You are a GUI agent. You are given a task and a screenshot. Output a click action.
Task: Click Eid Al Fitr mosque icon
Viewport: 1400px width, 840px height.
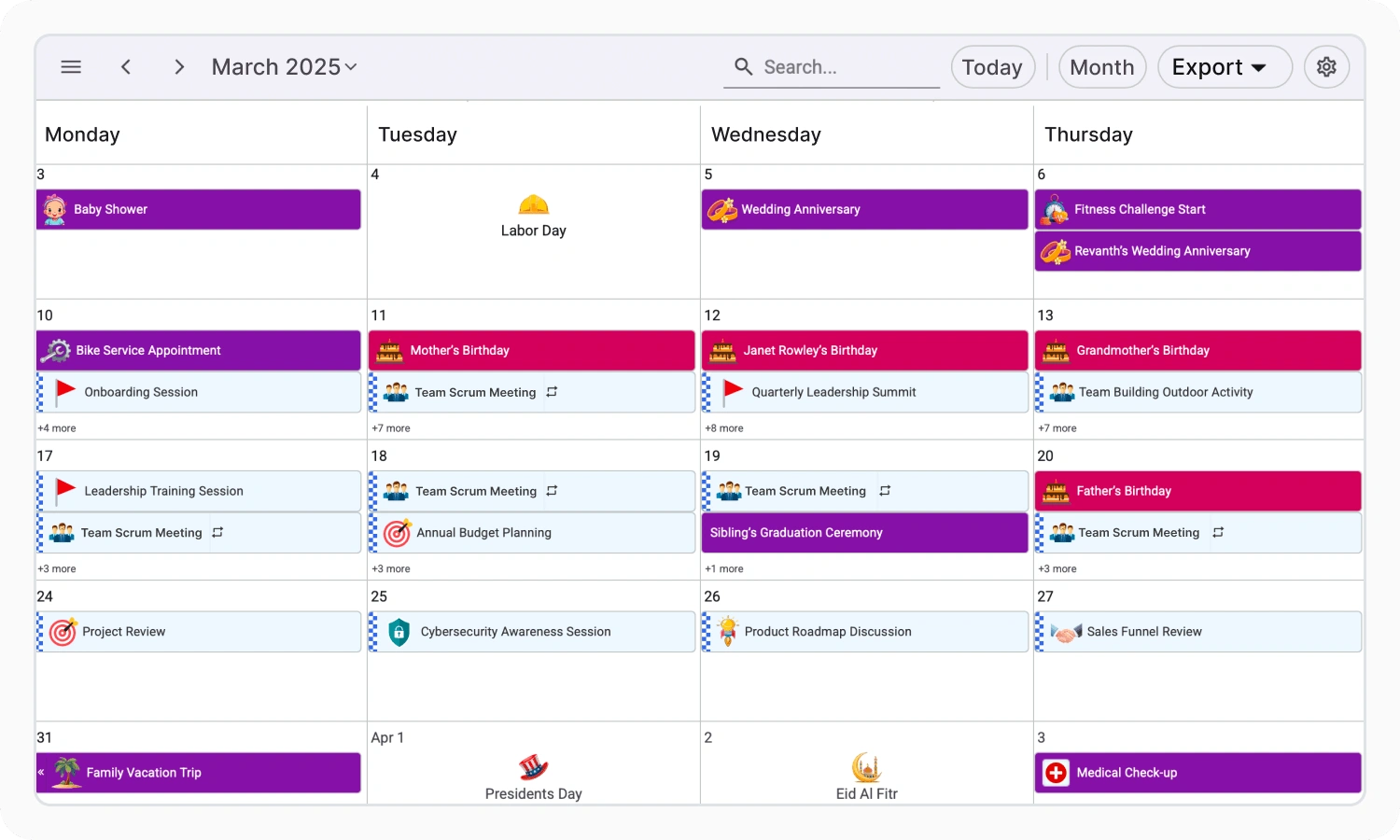(867, 767)
